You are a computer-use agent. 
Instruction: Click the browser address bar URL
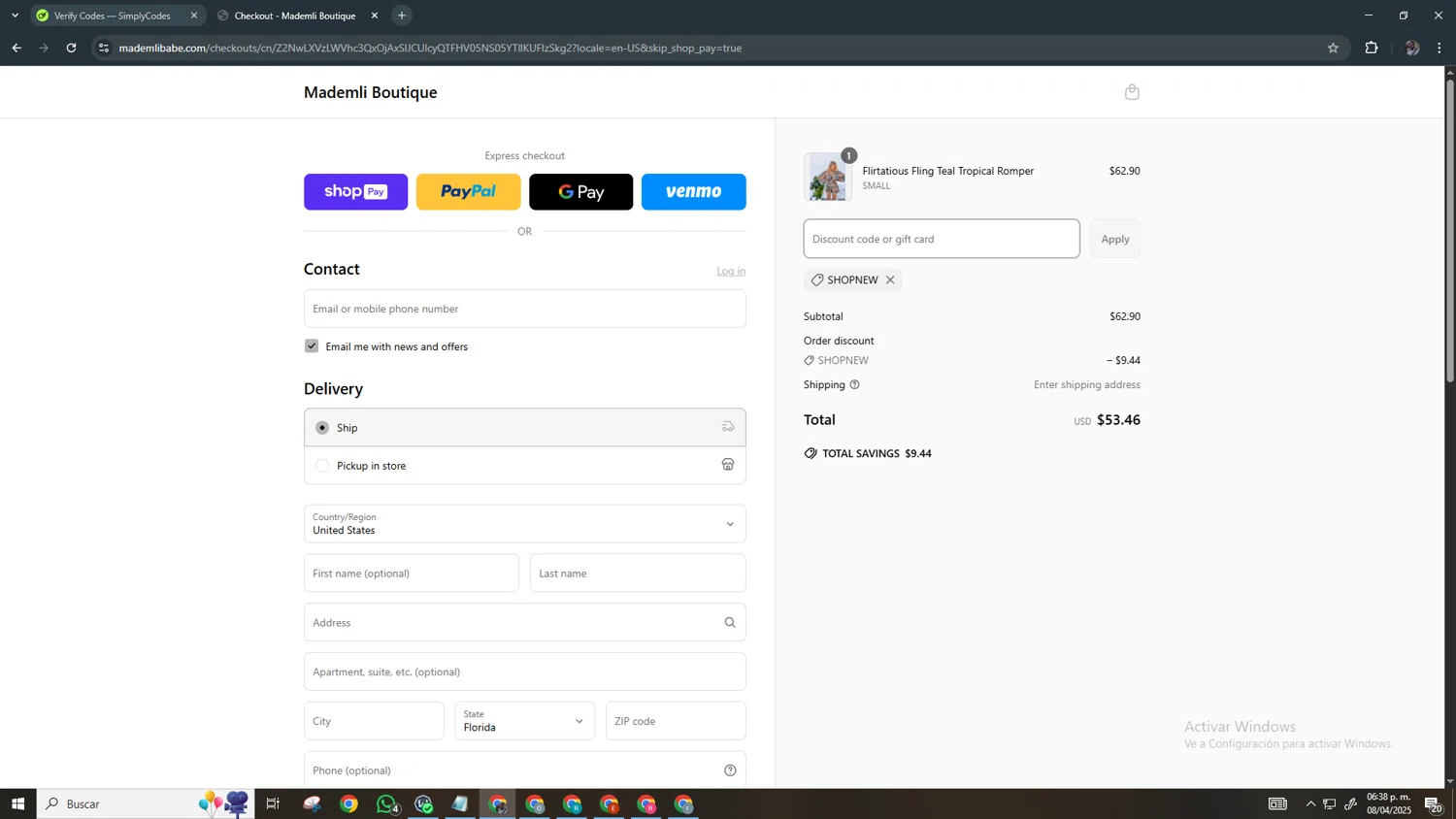[430, 48]
